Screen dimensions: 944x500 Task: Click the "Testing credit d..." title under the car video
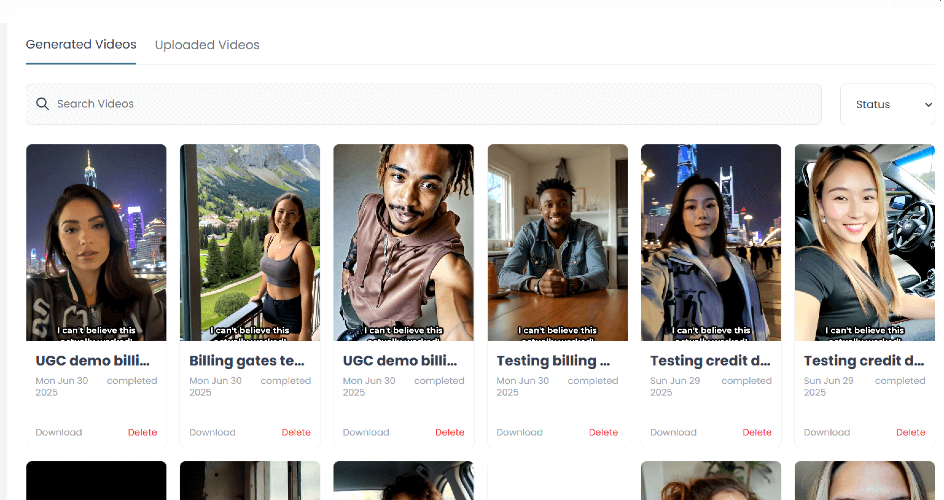[x=864, y=360]
